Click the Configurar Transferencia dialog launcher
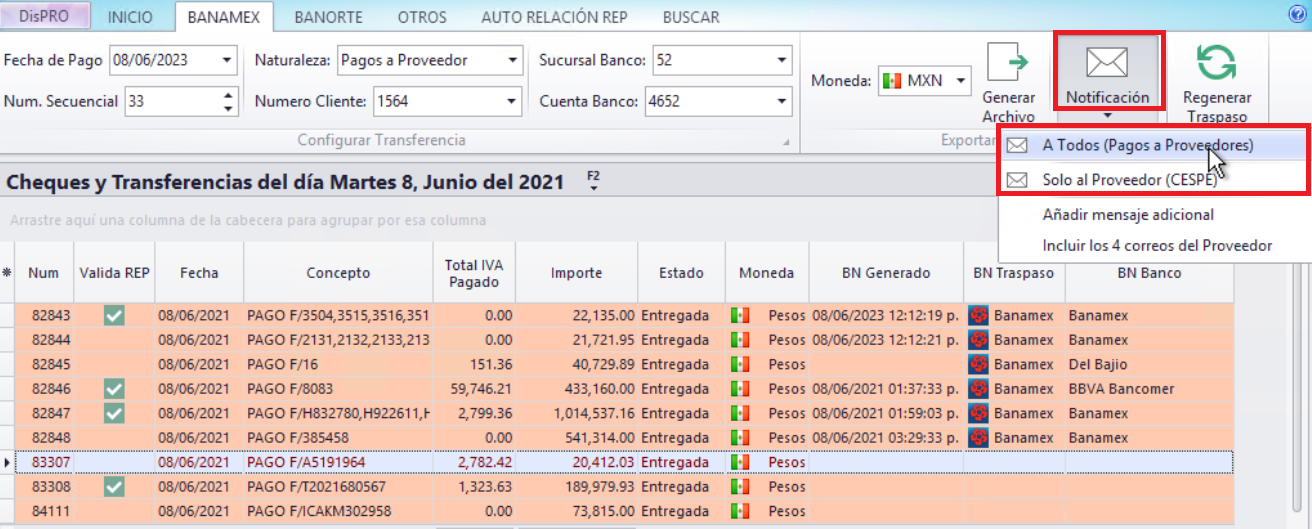Image resolution: width=1312 pixels, height=529 pixels. 786,141
